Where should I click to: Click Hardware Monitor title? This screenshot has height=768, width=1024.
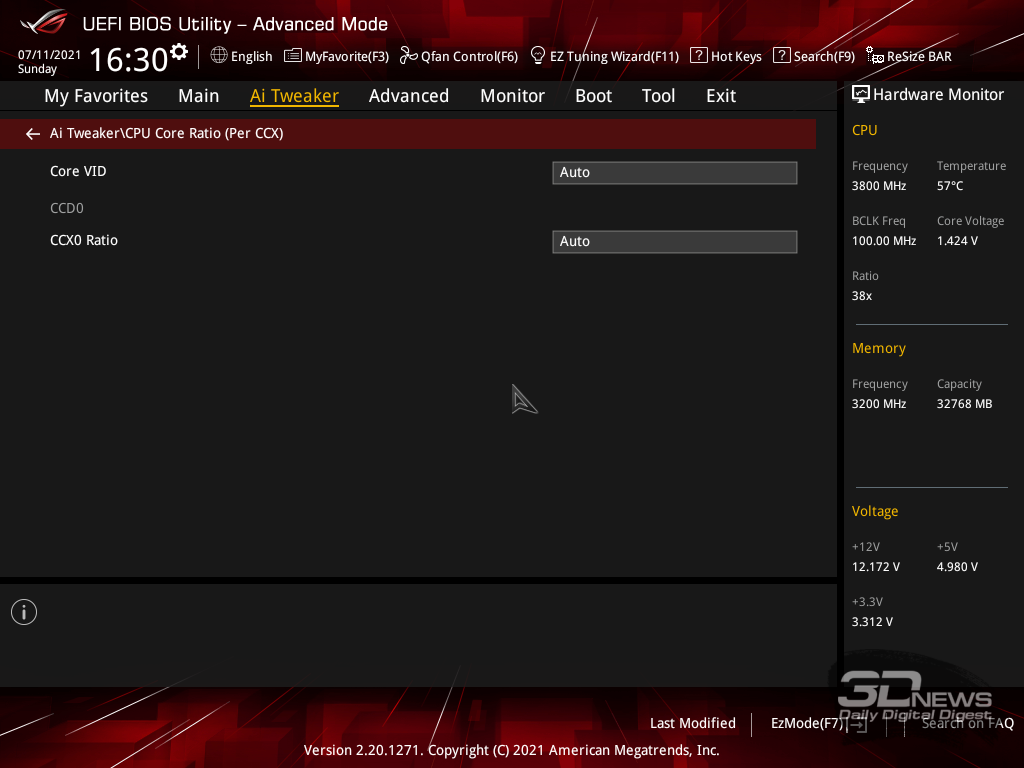click(938, 95)
